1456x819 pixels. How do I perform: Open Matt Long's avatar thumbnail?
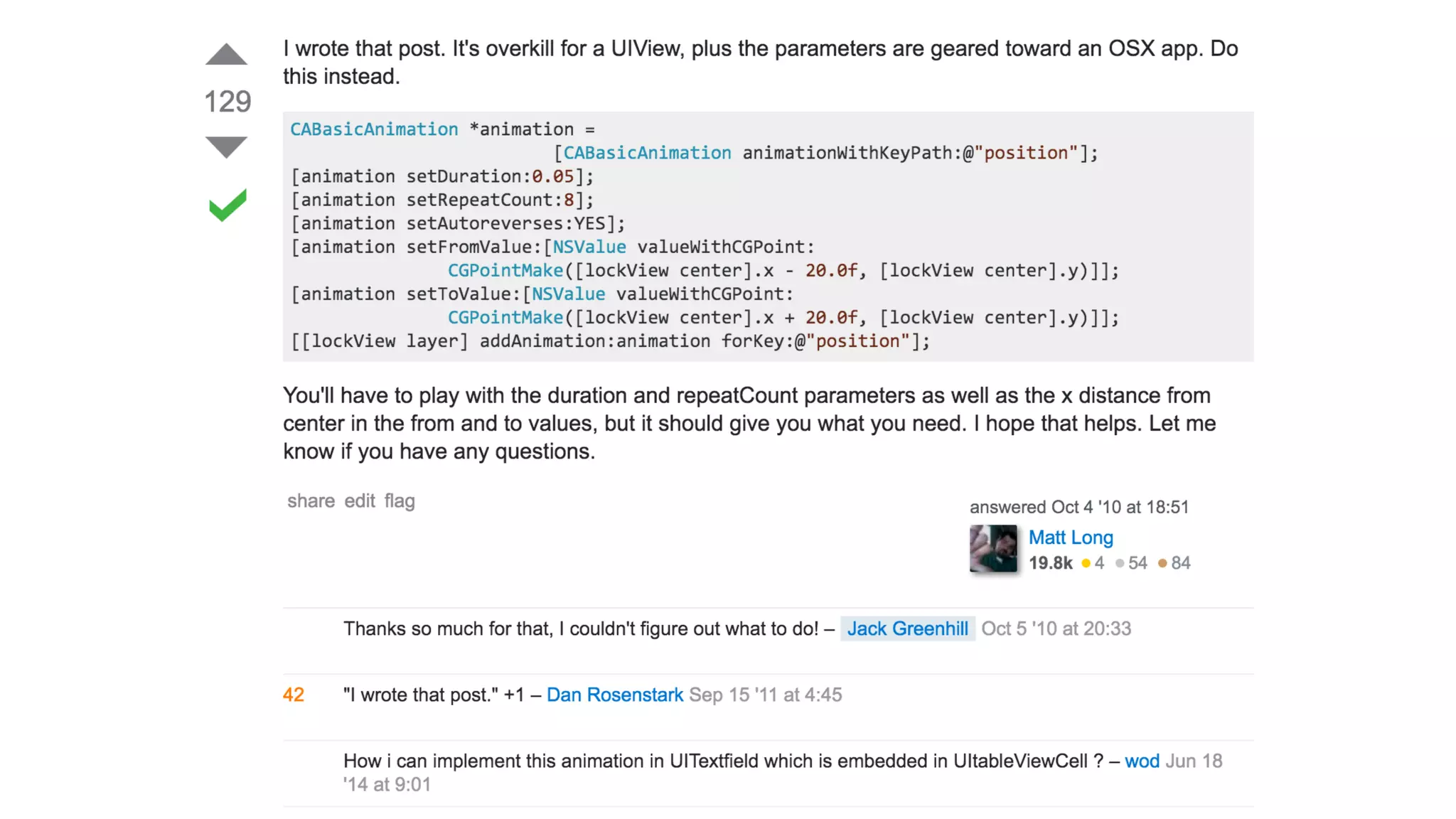pyautogui.click(x=993, y=549)
